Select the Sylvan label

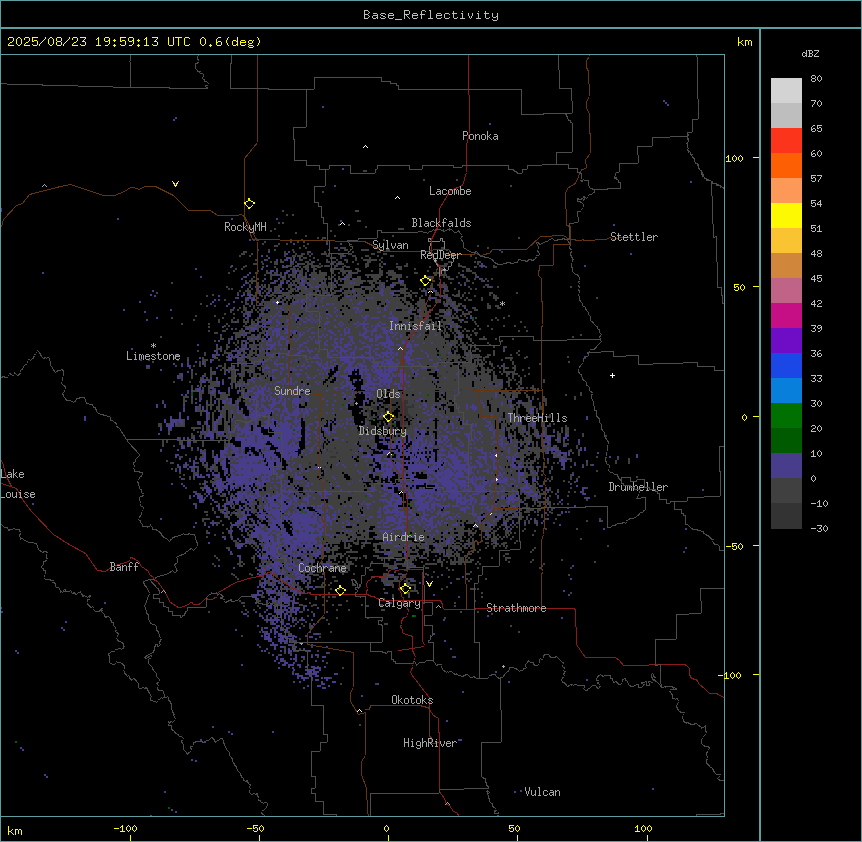point(390,245)
